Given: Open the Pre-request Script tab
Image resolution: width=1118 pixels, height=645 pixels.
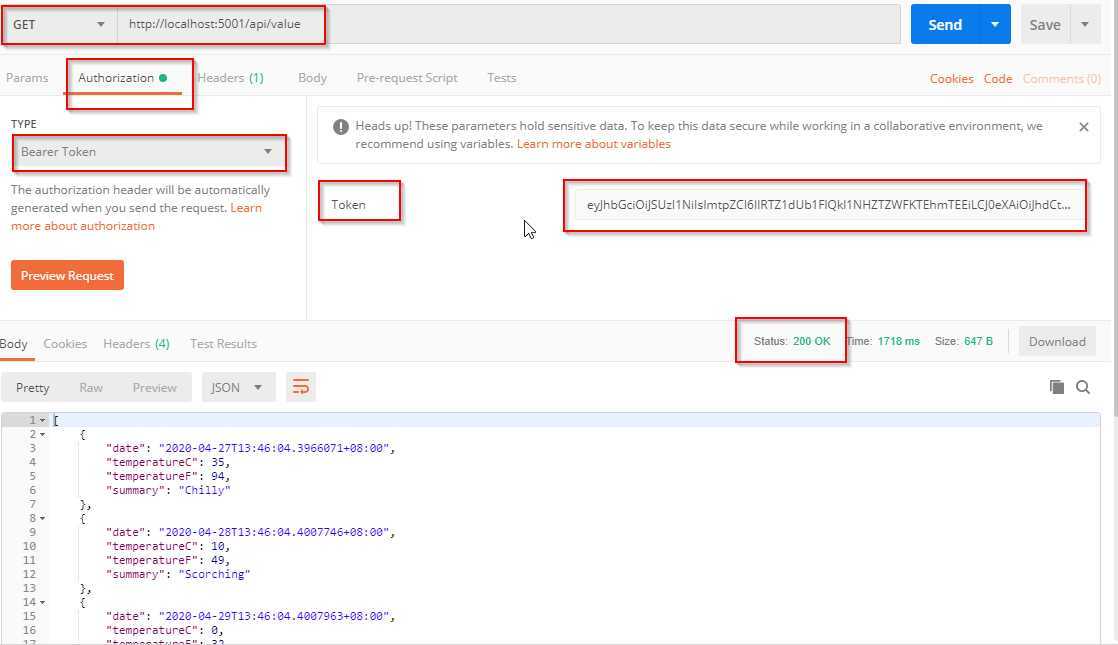Looking at the screenshot, I should pyautogui.click(x=407, y=78).
